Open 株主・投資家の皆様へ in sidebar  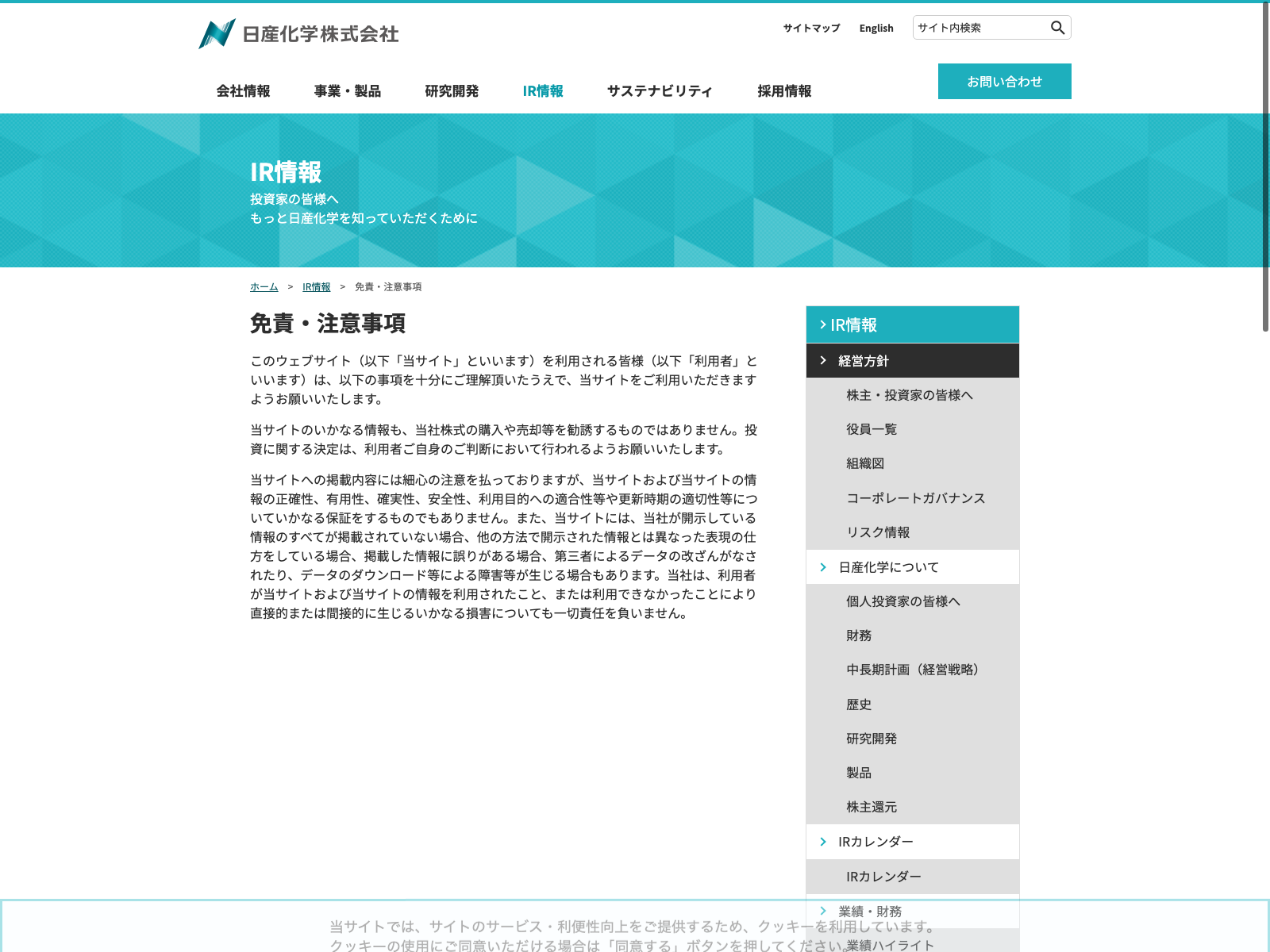point(909,395)
